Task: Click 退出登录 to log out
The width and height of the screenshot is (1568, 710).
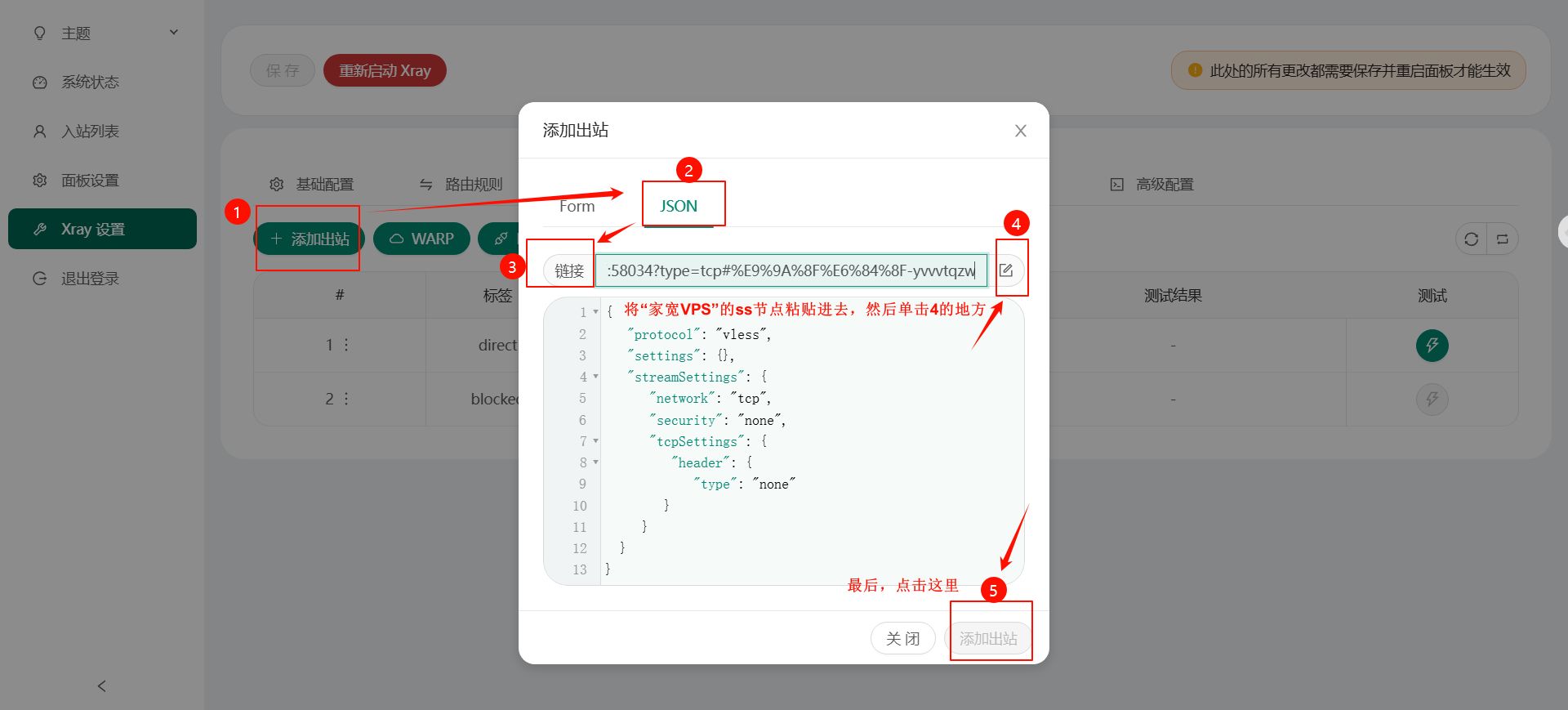Action: click(x=102, y=279)
